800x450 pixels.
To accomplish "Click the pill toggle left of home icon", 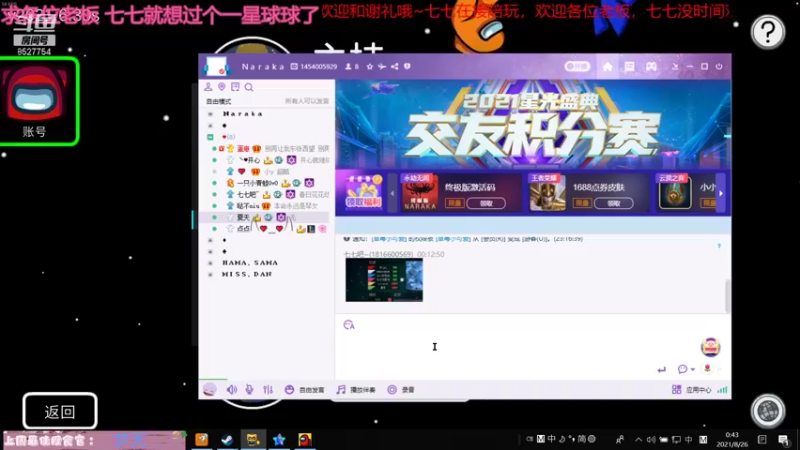I will point(577,66).
